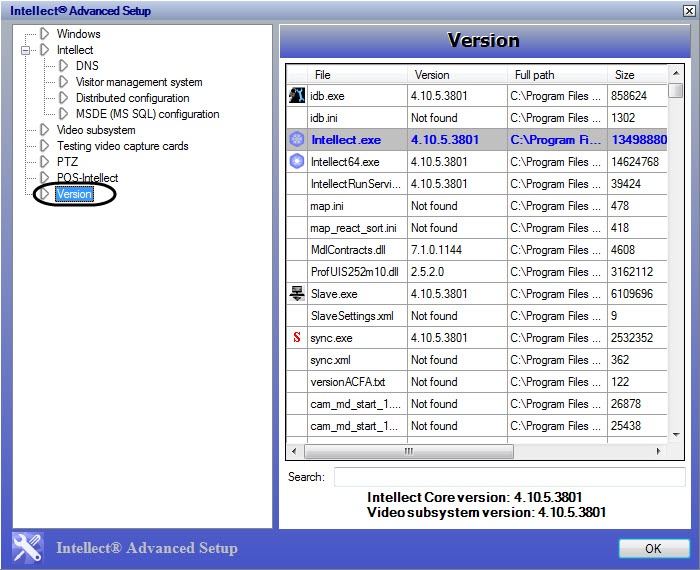This screenshot has height=570, width=700.
Task: Click the Intellect.exe snowflake icon
Action: click(297, 140)
